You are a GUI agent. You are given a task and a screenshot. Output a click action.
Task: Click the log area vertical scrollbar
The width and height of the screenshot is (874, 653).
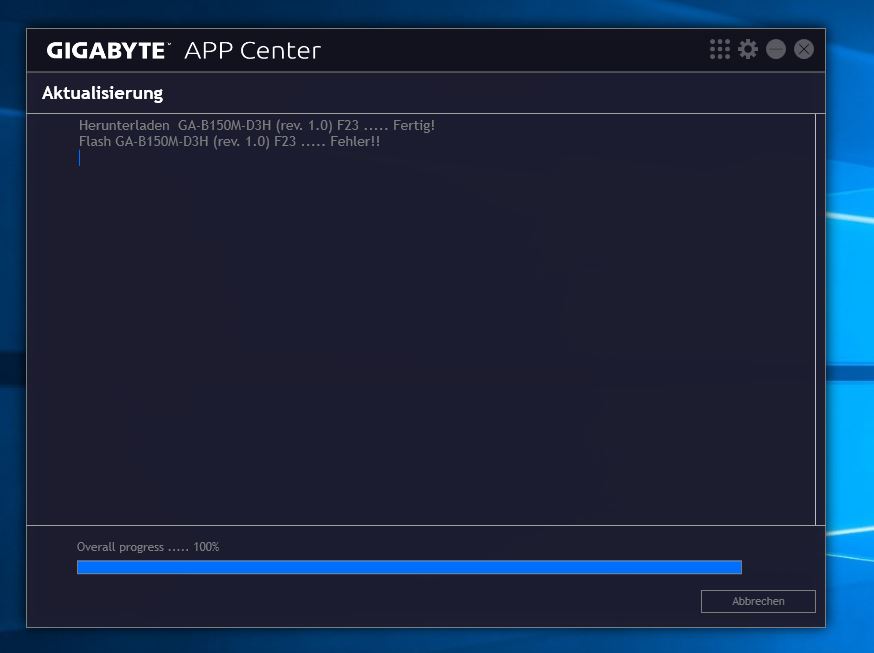820,319
